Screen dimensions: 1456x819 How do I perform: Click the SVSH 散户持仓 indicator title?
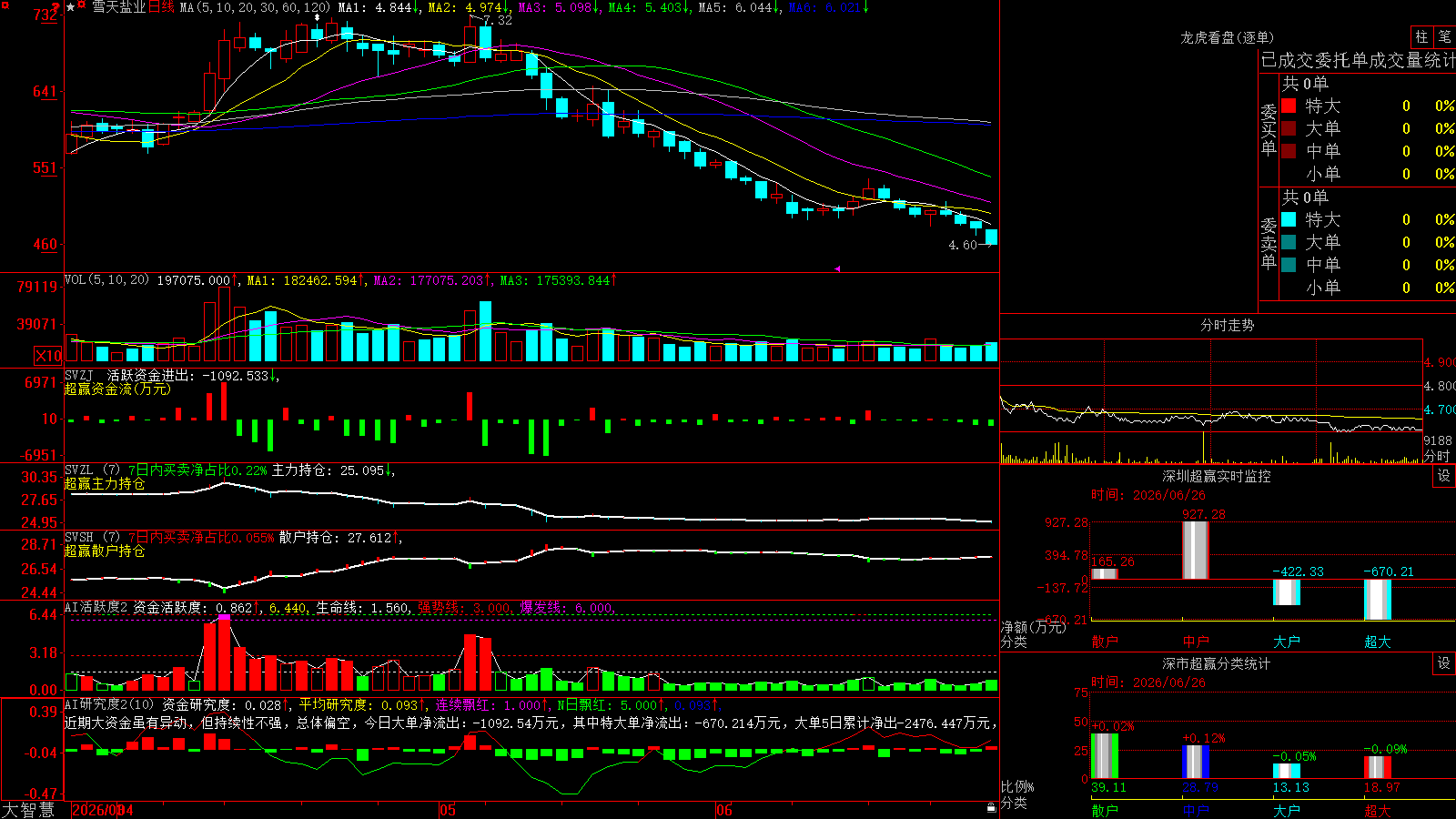92,538
